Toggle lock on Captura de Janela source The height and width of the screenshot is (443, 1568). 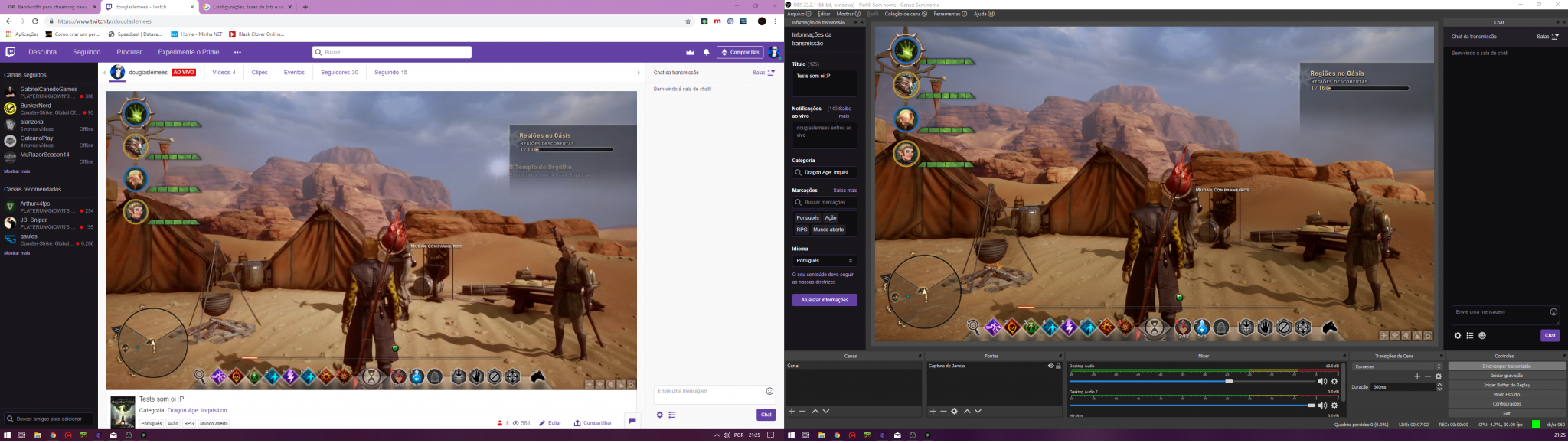[1059, 366]
